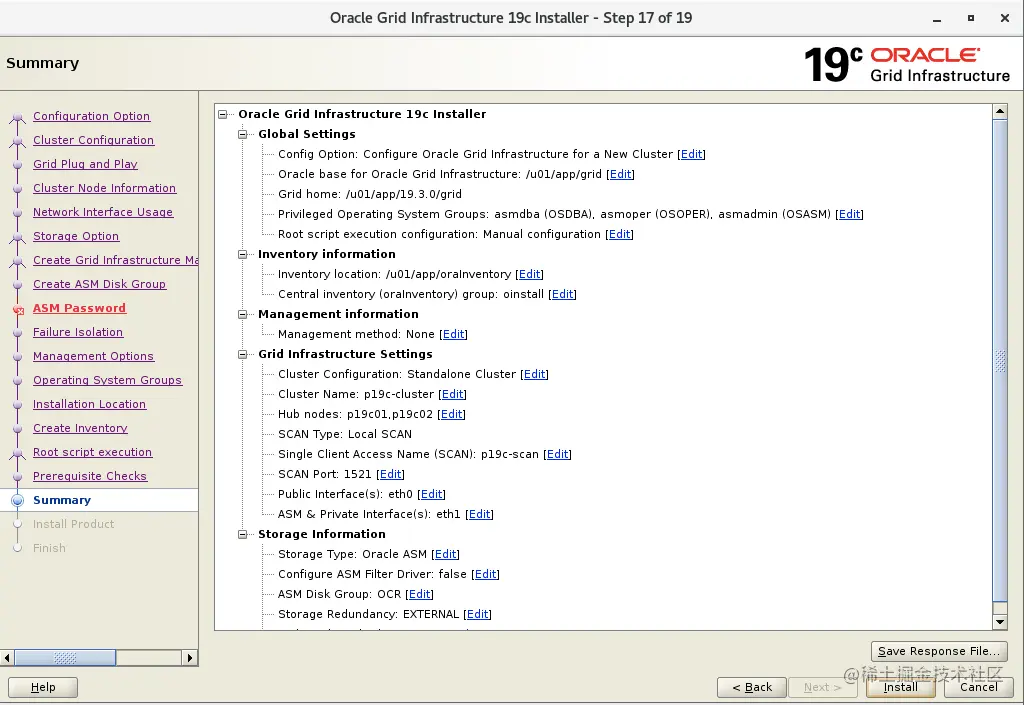Screen dimensions: 1024x705
Task: Cancel the installer
Action: coord(978,687)
